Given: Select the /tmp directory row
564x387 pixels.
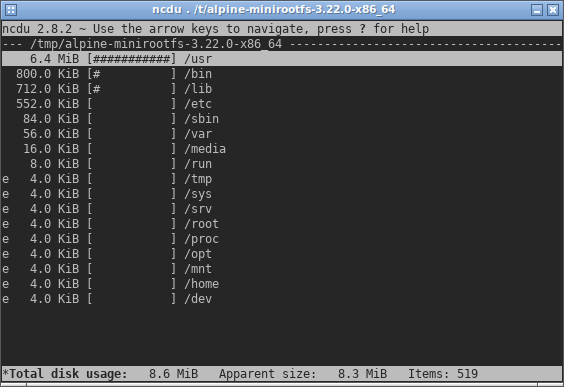Looking at the screenshot, I should coord(282,179).
